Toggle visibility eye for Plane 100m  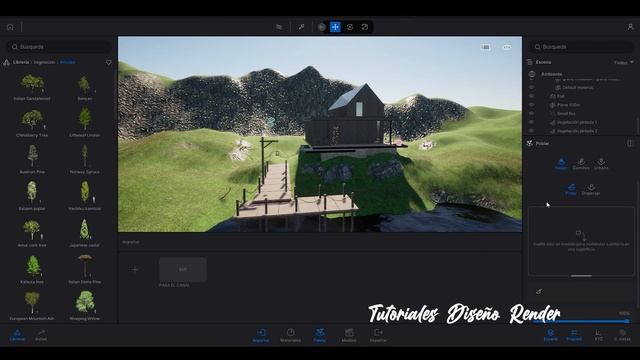pos(531,105)
